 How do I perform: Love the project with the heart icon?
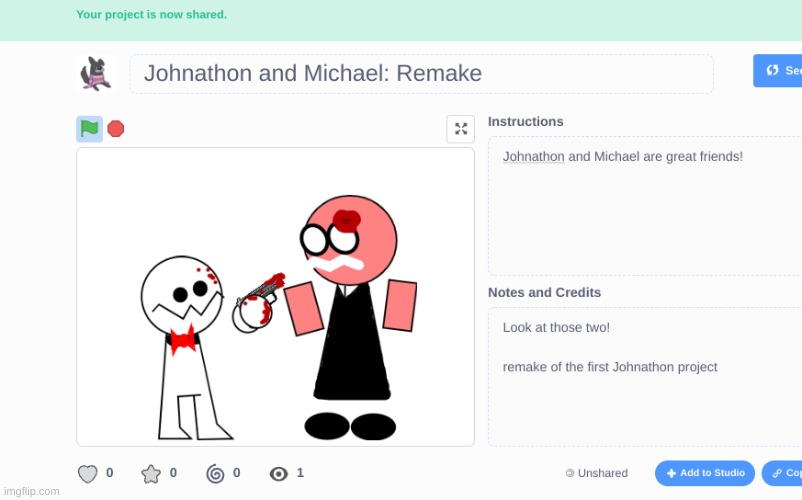(x=88, y=474)
